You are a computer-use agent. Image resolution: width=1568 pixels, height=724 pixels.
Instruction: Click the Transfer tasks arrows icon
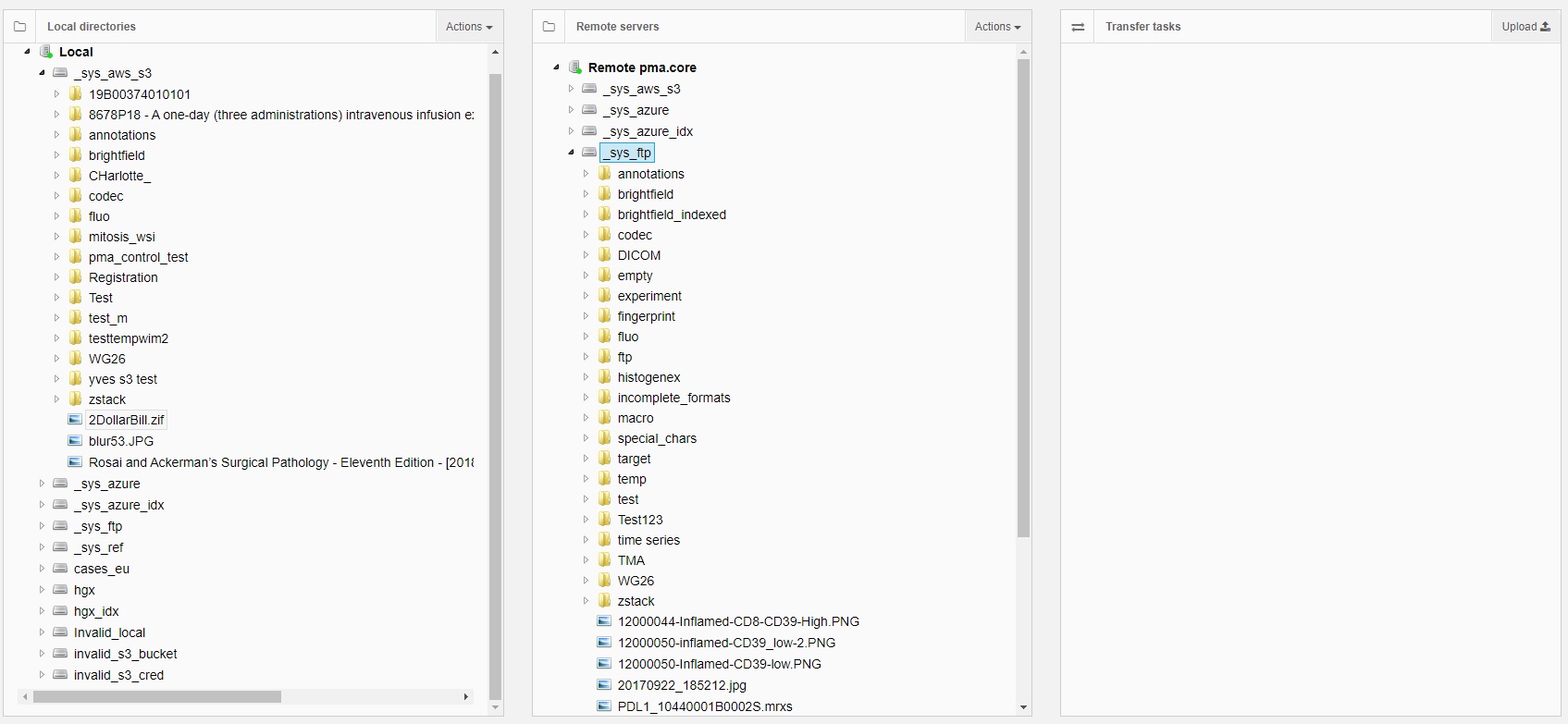[1078, 27]
